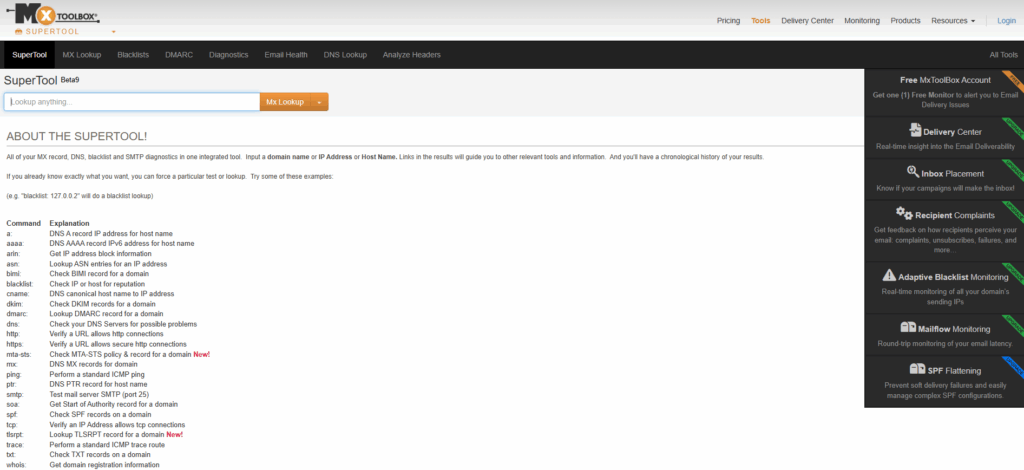Click the 'txt:' command
Screen dimensions: 1024x470
pyautogui.click(x=11, y=454)
